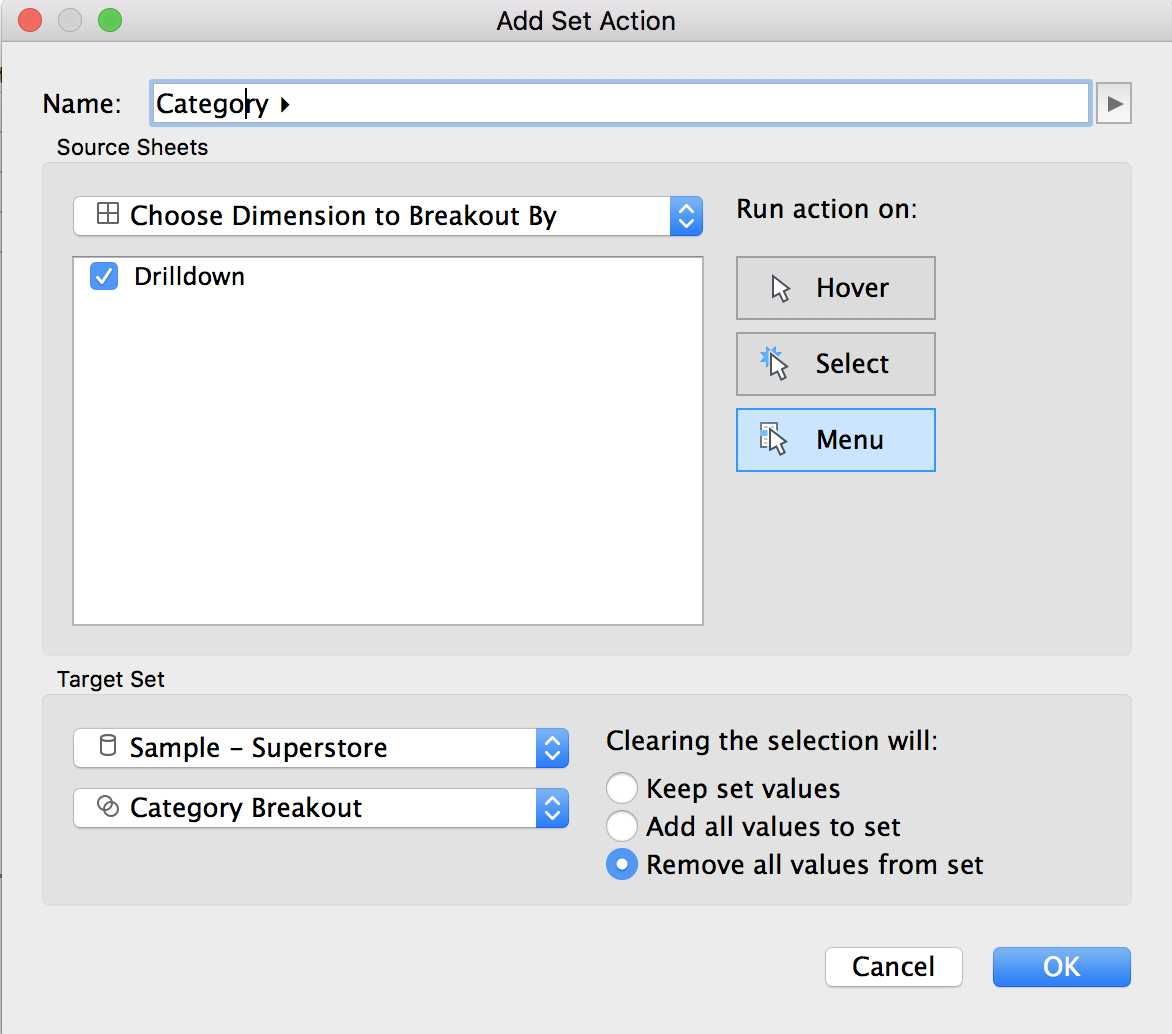This screenshot has width=1172, height=1034.
Task: Close the dialog with red window button
Action: point(31,20)
